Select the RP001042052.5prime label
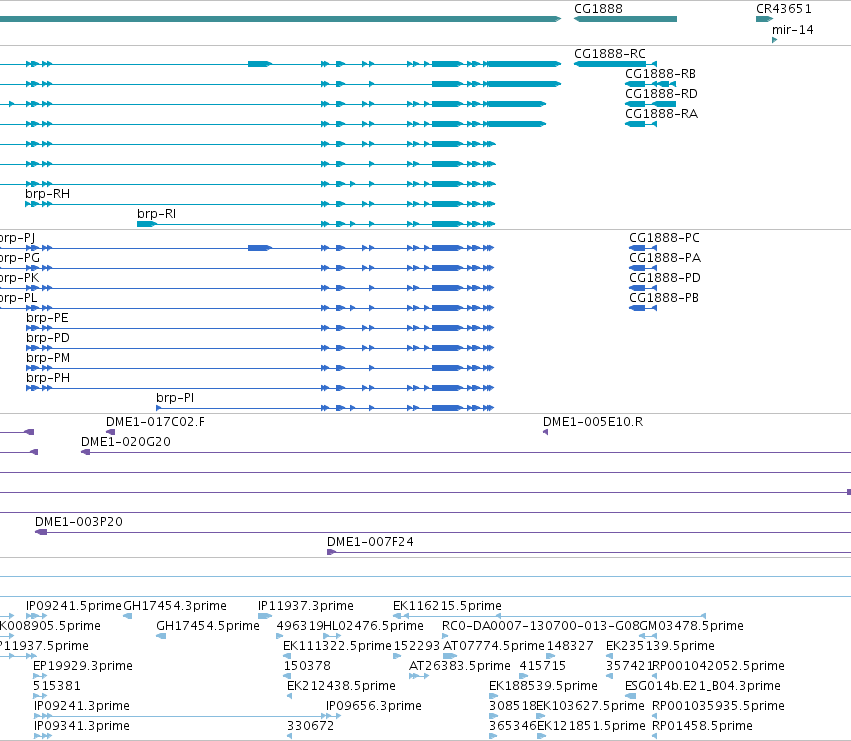This screenshot has width=851, height=741. [718, 666]
